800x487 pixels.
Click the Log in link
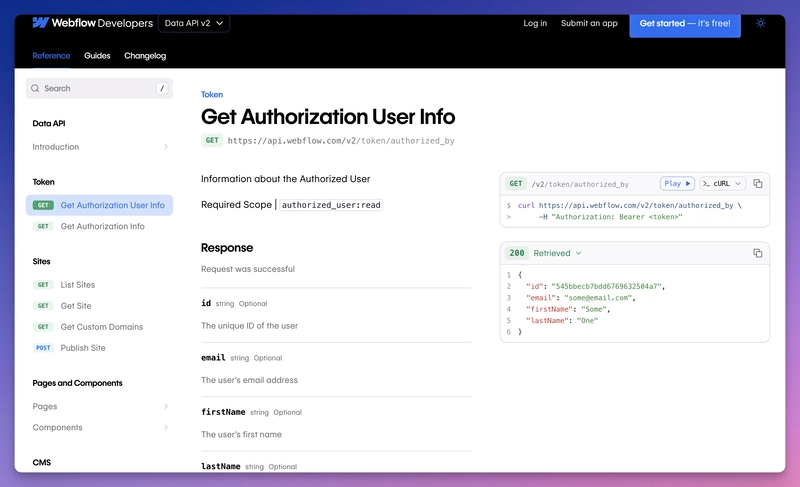pos(535,23)
